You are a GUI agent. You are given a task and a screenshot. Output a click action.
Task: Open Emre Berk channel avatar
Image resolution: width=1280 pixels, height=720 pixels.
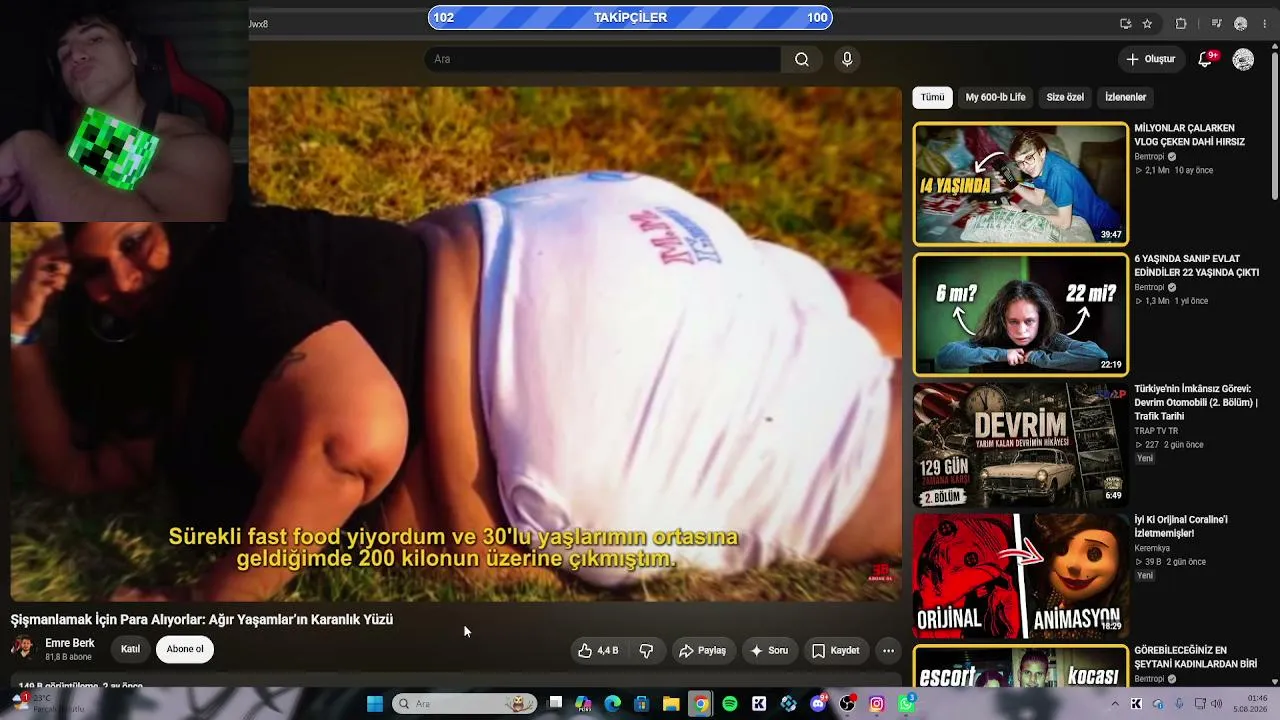pyautogui.click(x=22, y=648)
